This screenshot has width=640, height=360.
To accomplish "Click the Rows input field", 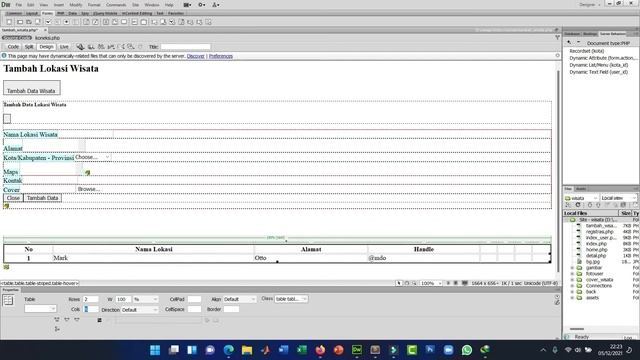I will (x=90, y=299).
